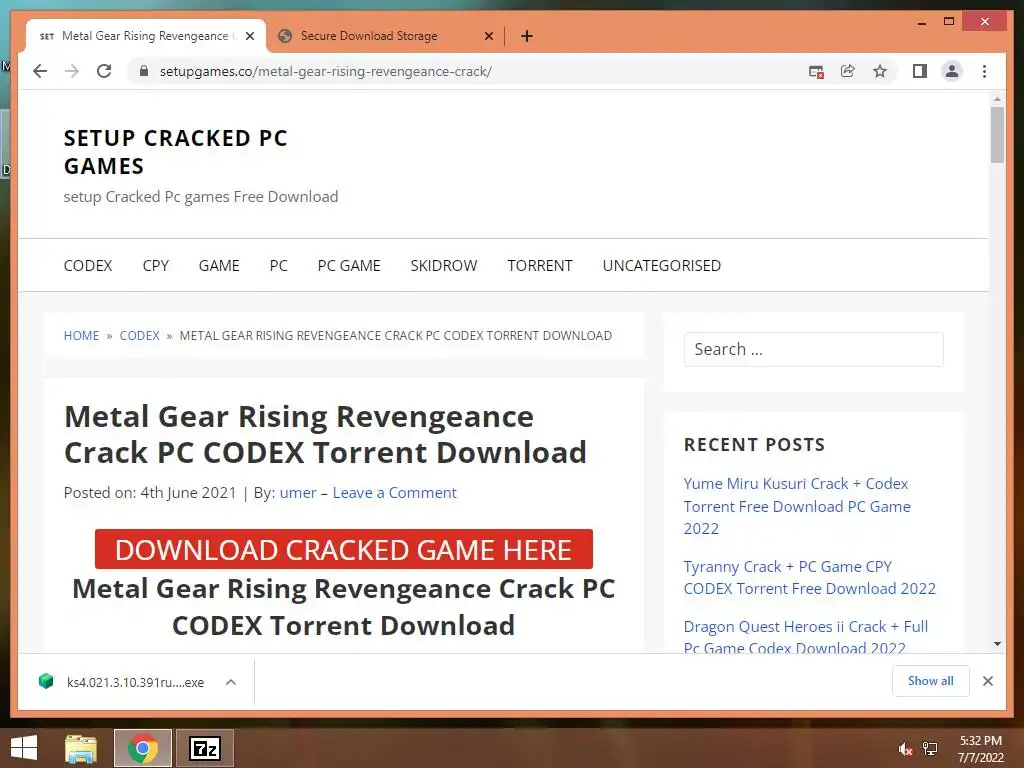This screenshot has height=768, width=1024.
Task: Click the address bar URL
Action: coord(326,71)
